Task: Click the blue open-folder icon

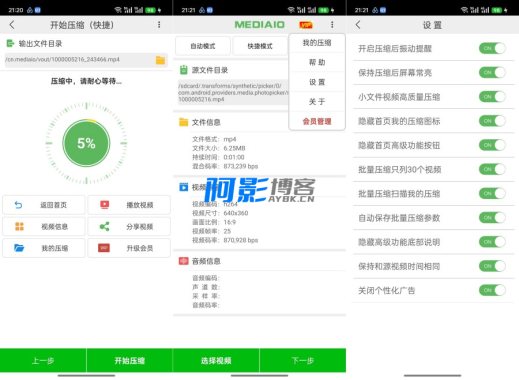Action: point(19,248)
